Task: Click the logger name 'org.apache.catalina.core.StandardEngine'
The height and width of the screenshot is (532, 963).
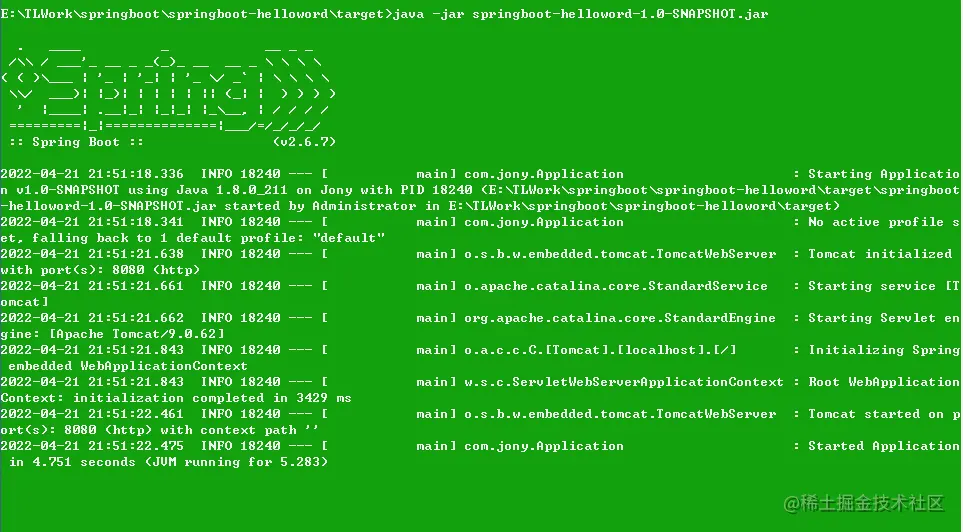Action: coord(620,318)
